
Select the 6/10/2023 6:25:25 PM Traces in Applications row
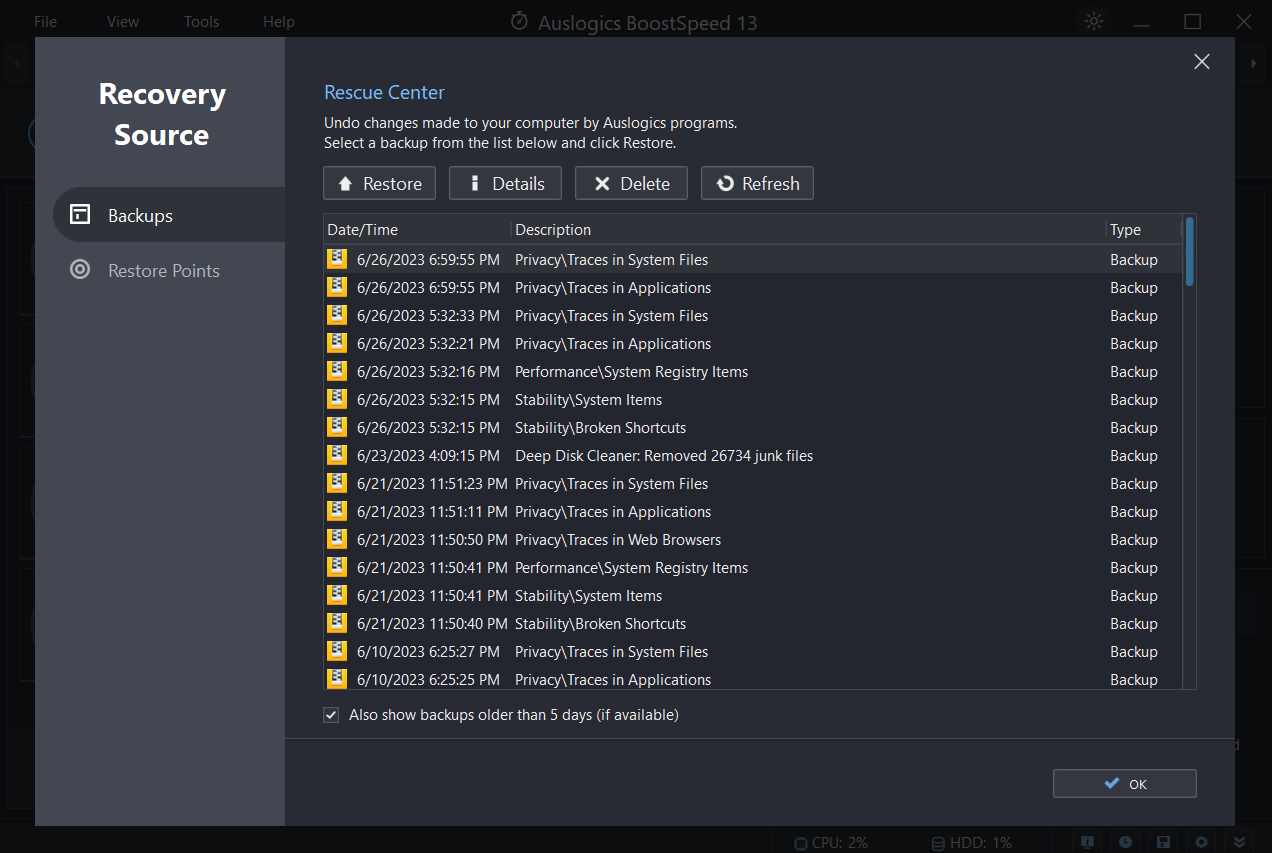pos(753,679)
